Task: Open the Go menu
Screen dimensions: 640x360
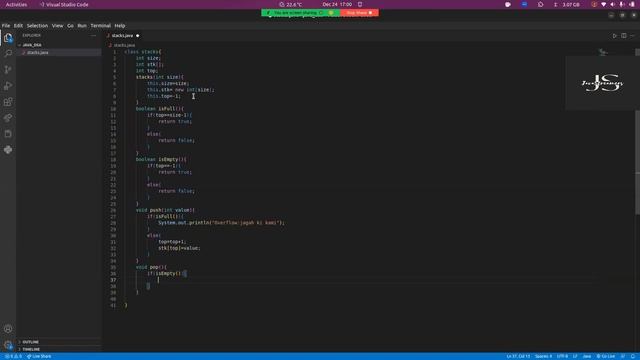Action: coord(70,26)
